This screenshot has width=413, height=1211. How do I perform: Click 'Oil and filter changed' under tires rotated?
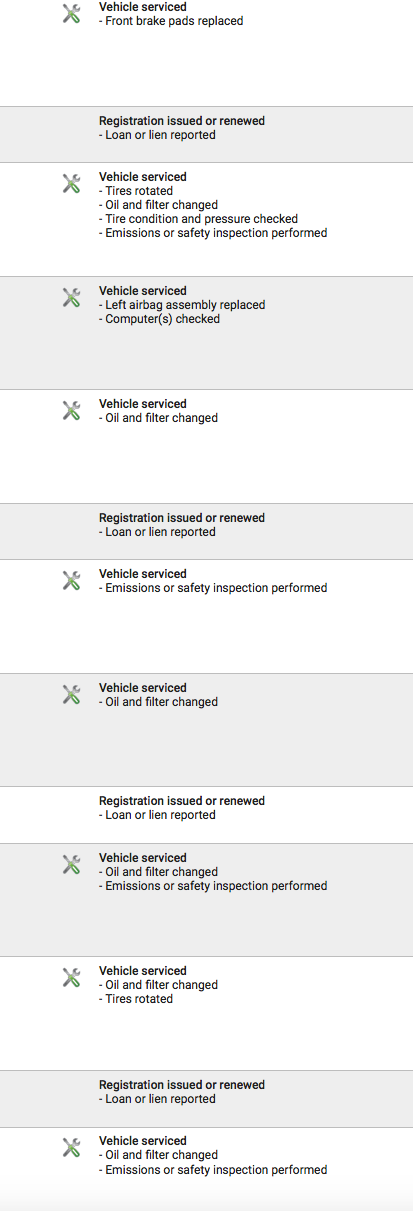pos(158,205)
